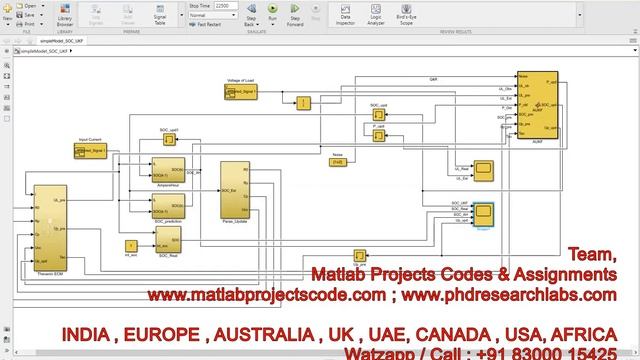Select the SOC_upd memory block
Screen dimensions: 640x360
point(379,115)
